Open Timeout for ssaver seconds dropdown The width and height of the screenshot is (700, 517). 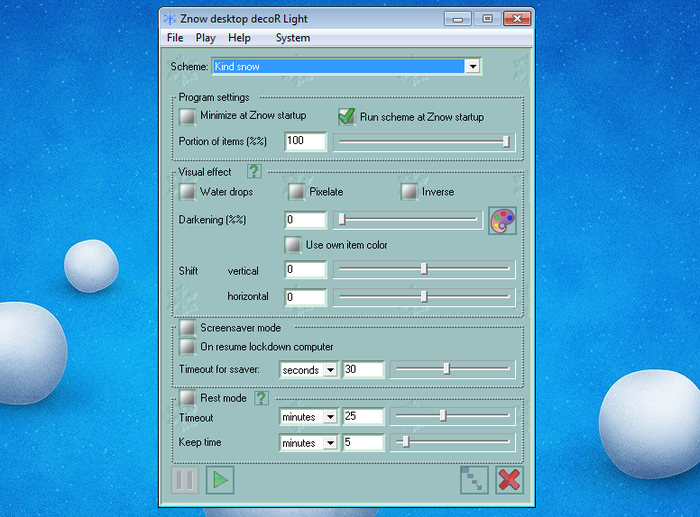330,370
